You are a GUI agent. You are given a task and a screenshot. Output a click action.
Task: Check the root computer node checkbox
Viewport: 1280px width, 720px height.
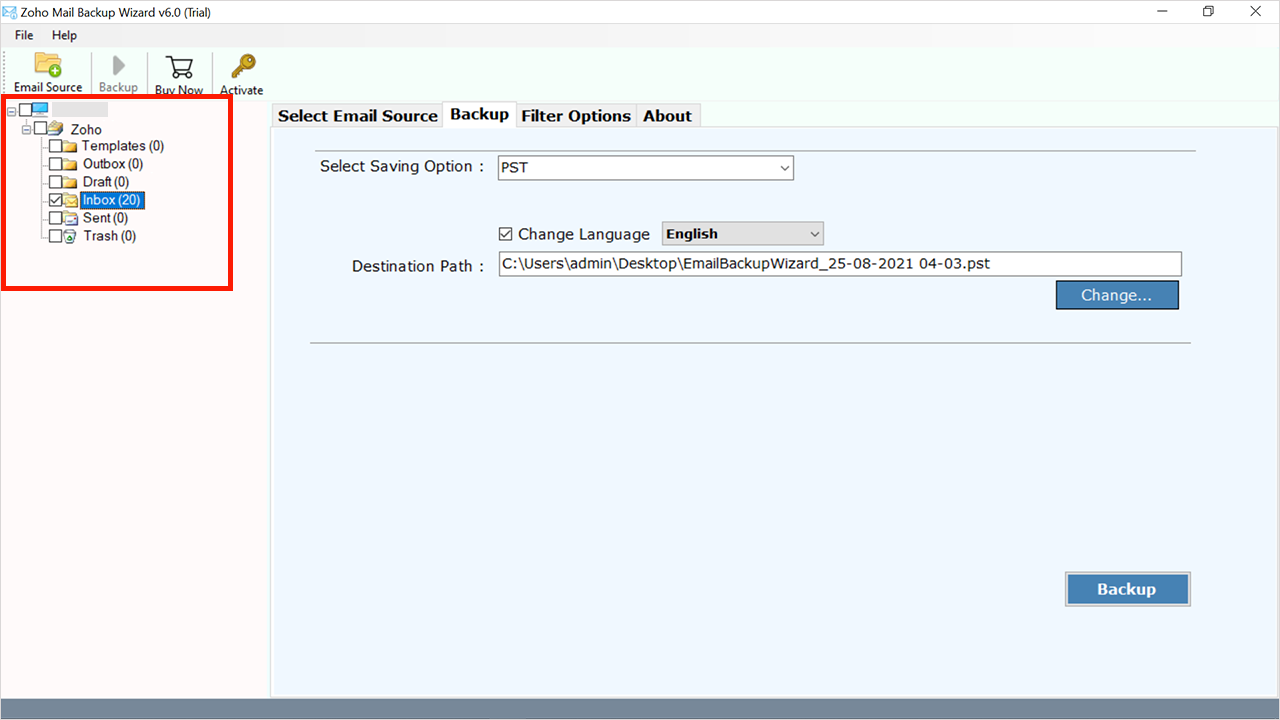coord(26,109)
